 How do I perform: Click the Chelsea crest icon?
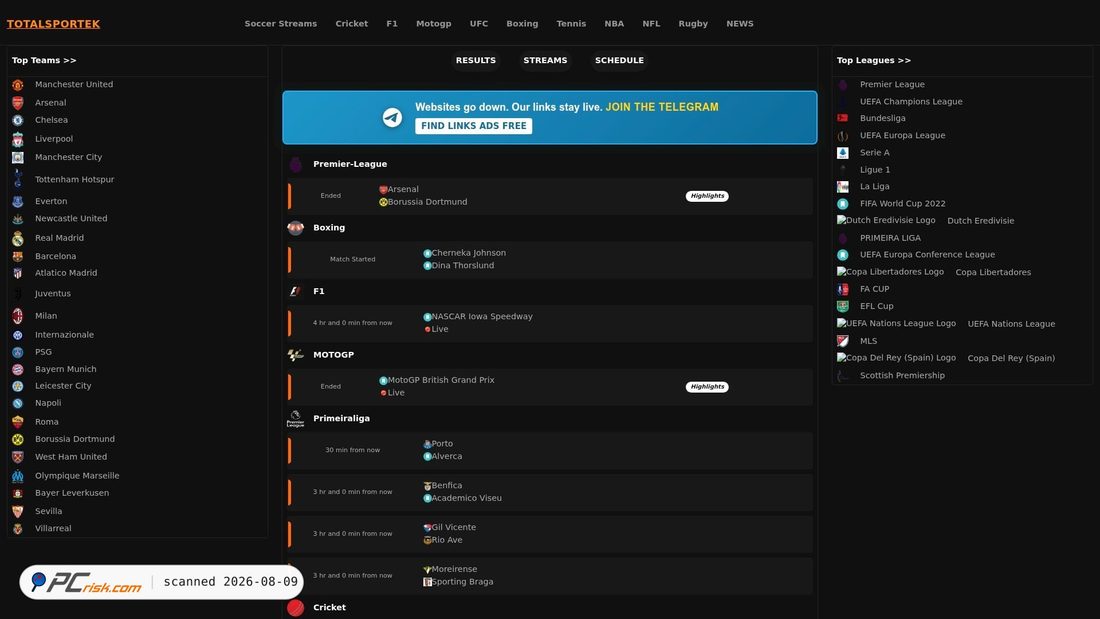point(18,121)
